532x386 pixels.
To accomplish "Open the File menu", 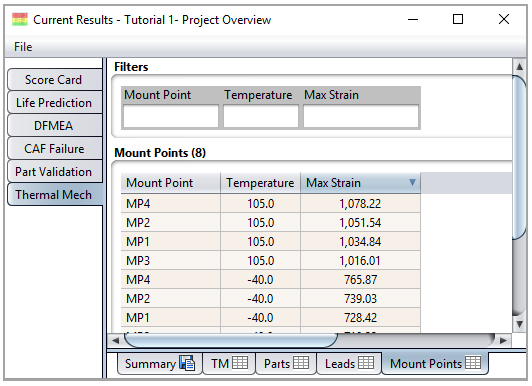I will click(x=23, y=47).
